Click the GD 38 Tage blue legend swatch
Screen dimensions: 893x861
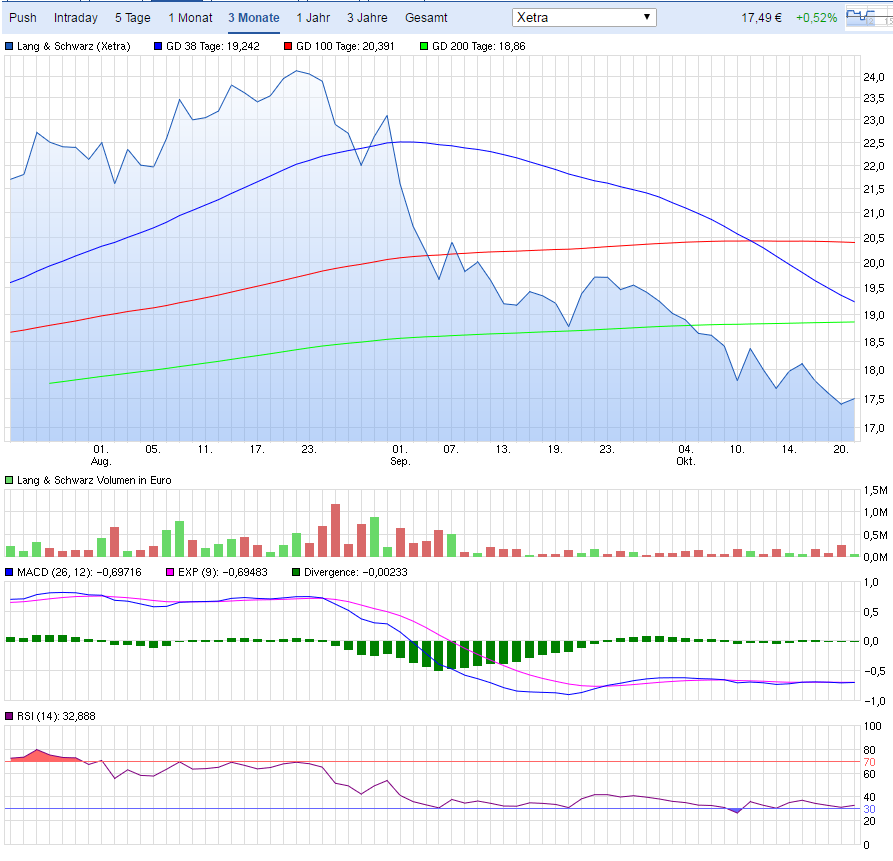pos(158,46)
